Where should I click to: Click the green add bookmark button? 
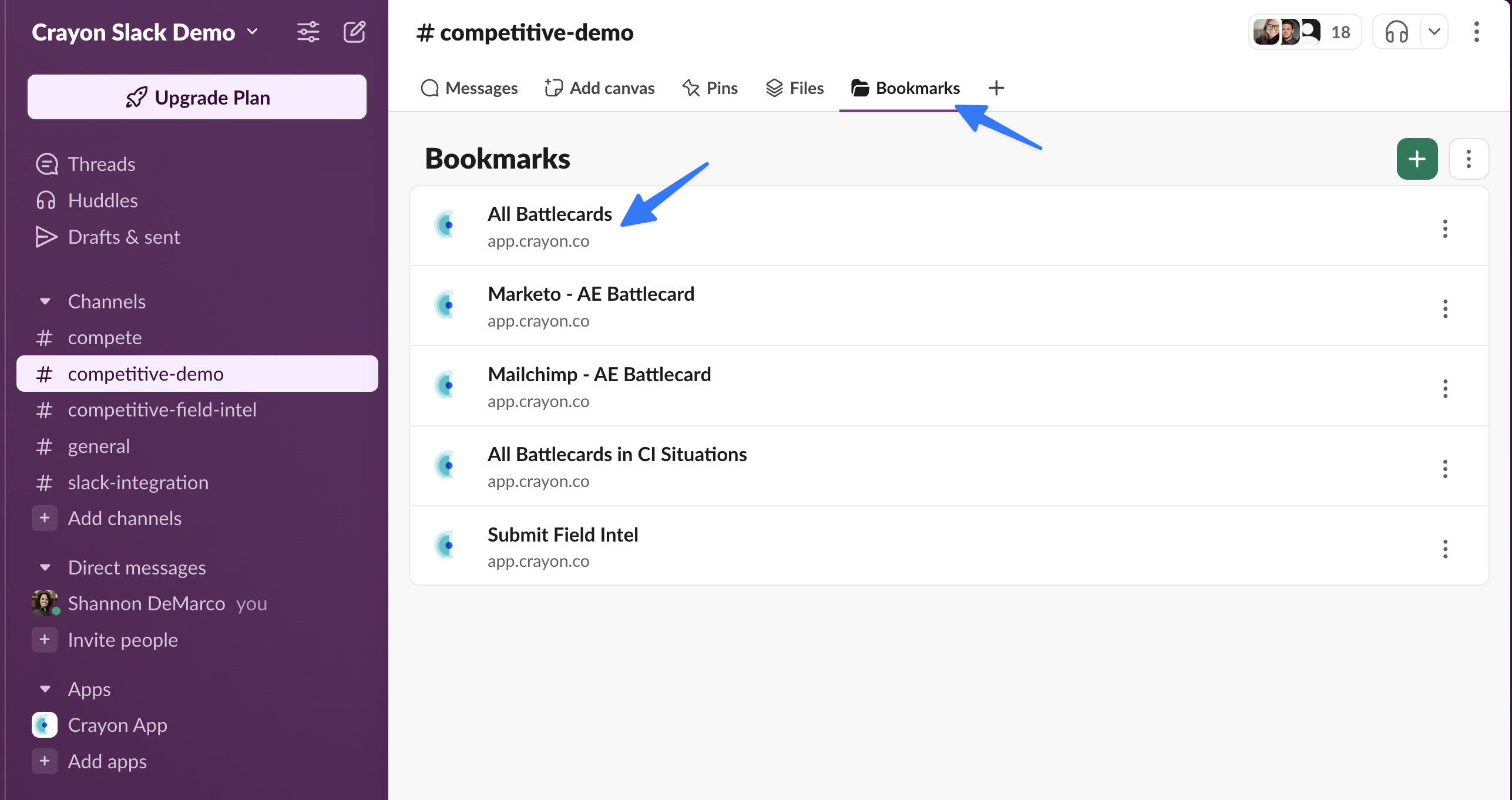[1417, 159]
